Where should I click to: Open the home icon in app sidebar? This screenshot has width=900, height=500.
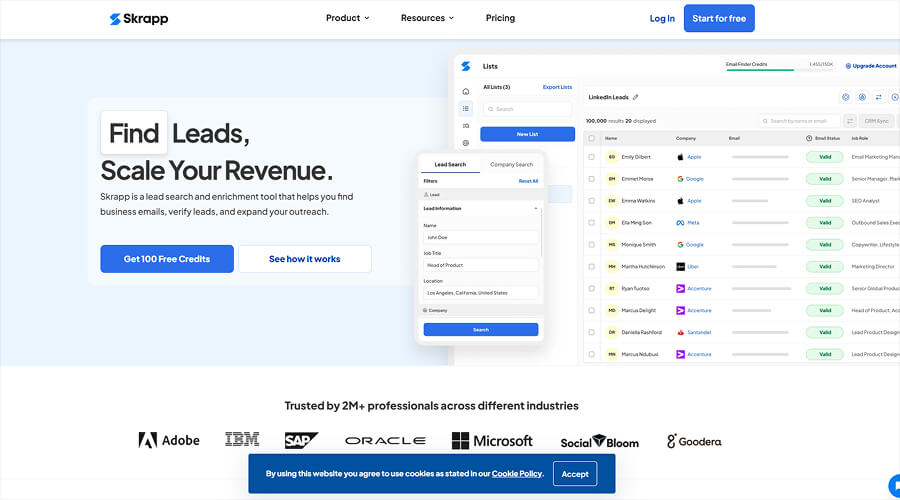(466, 91)
